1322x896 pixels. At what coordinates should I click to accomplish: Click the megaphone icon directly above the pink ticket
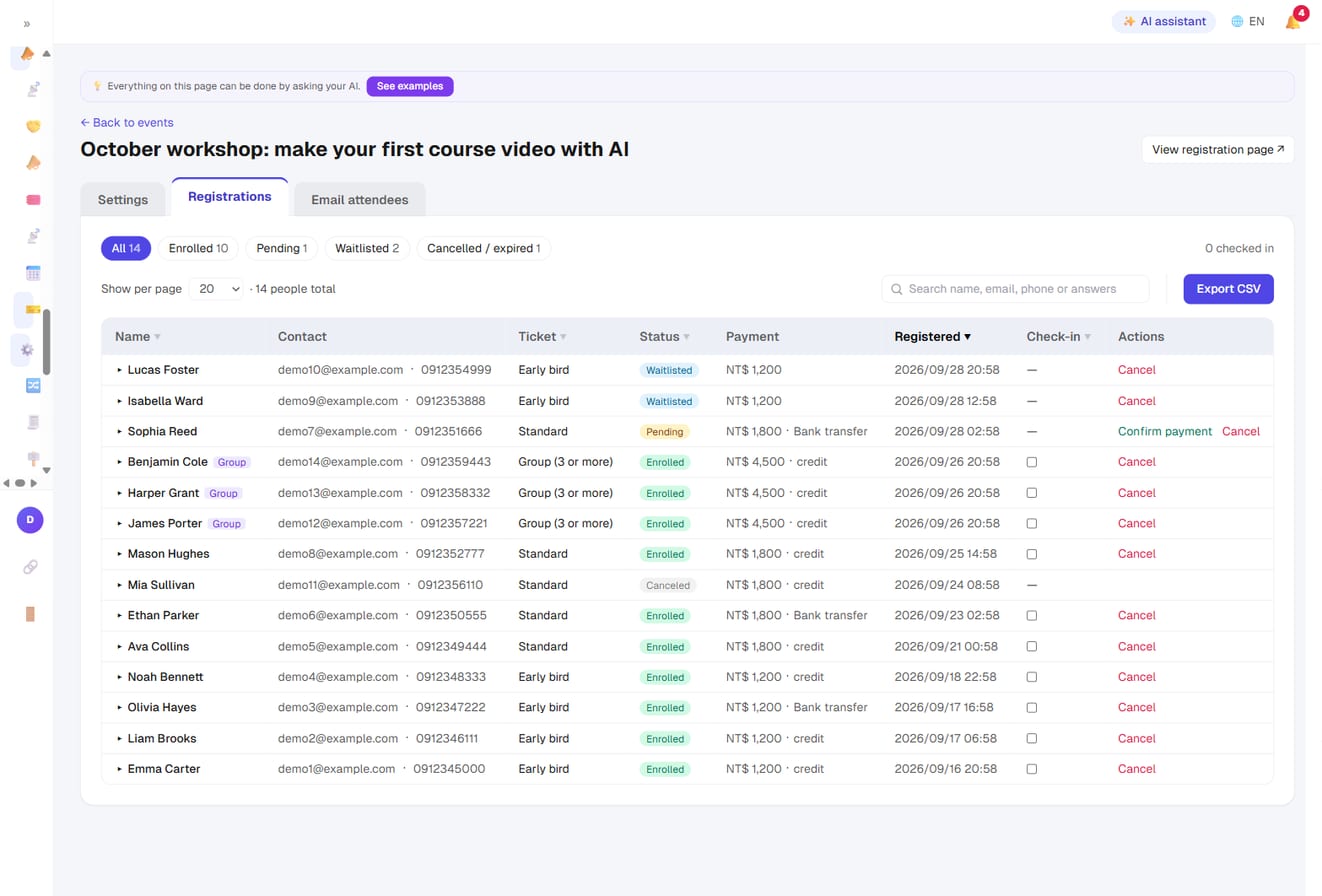tap(33, 163)
